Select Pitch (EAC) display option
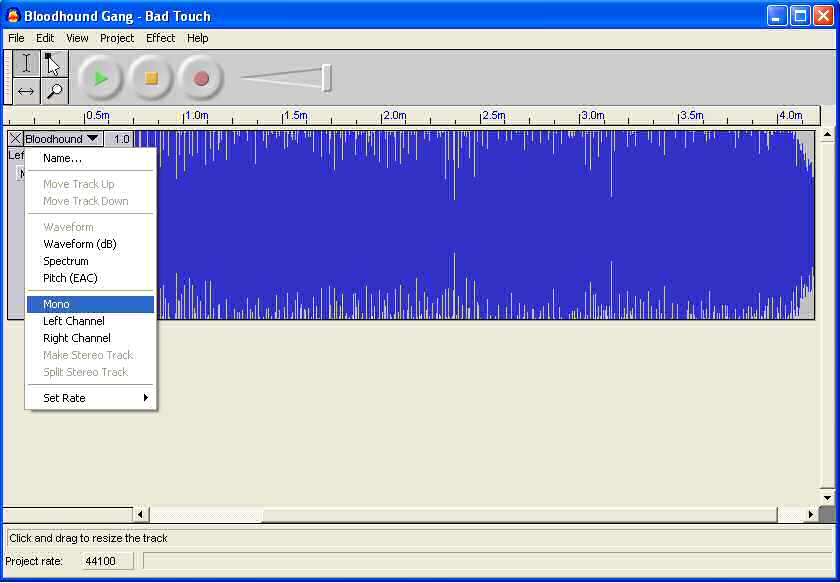This screenshot has height=583, width=840. pos(91,278)
